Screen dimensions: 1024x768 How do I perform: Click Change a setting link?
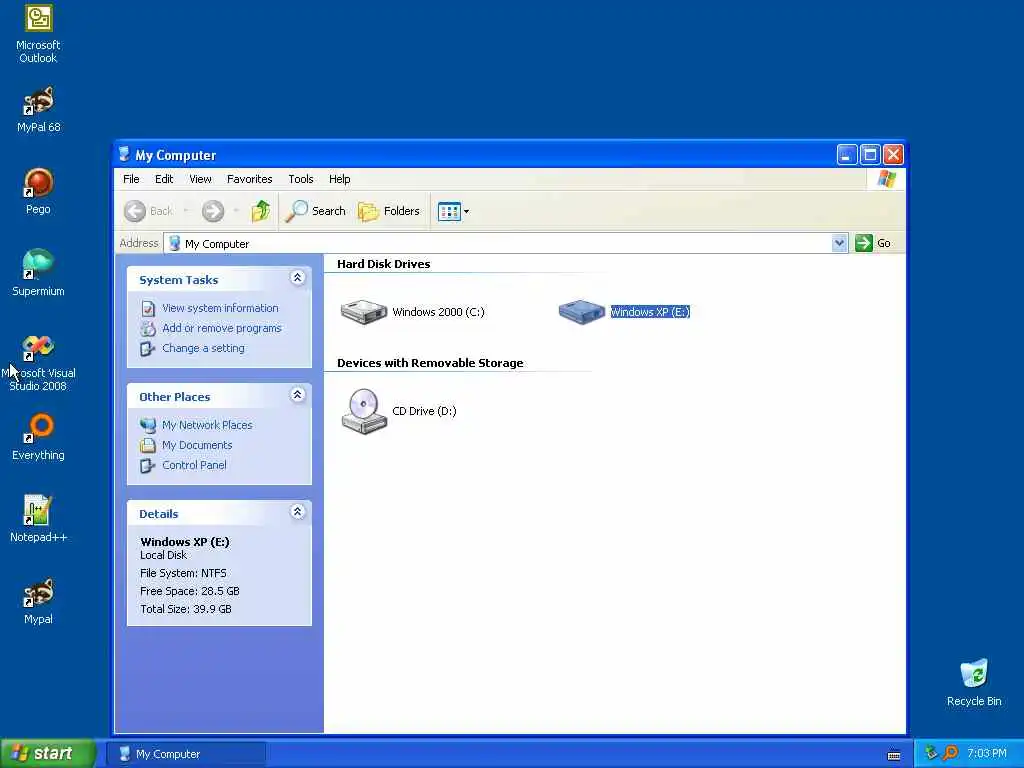203,349
